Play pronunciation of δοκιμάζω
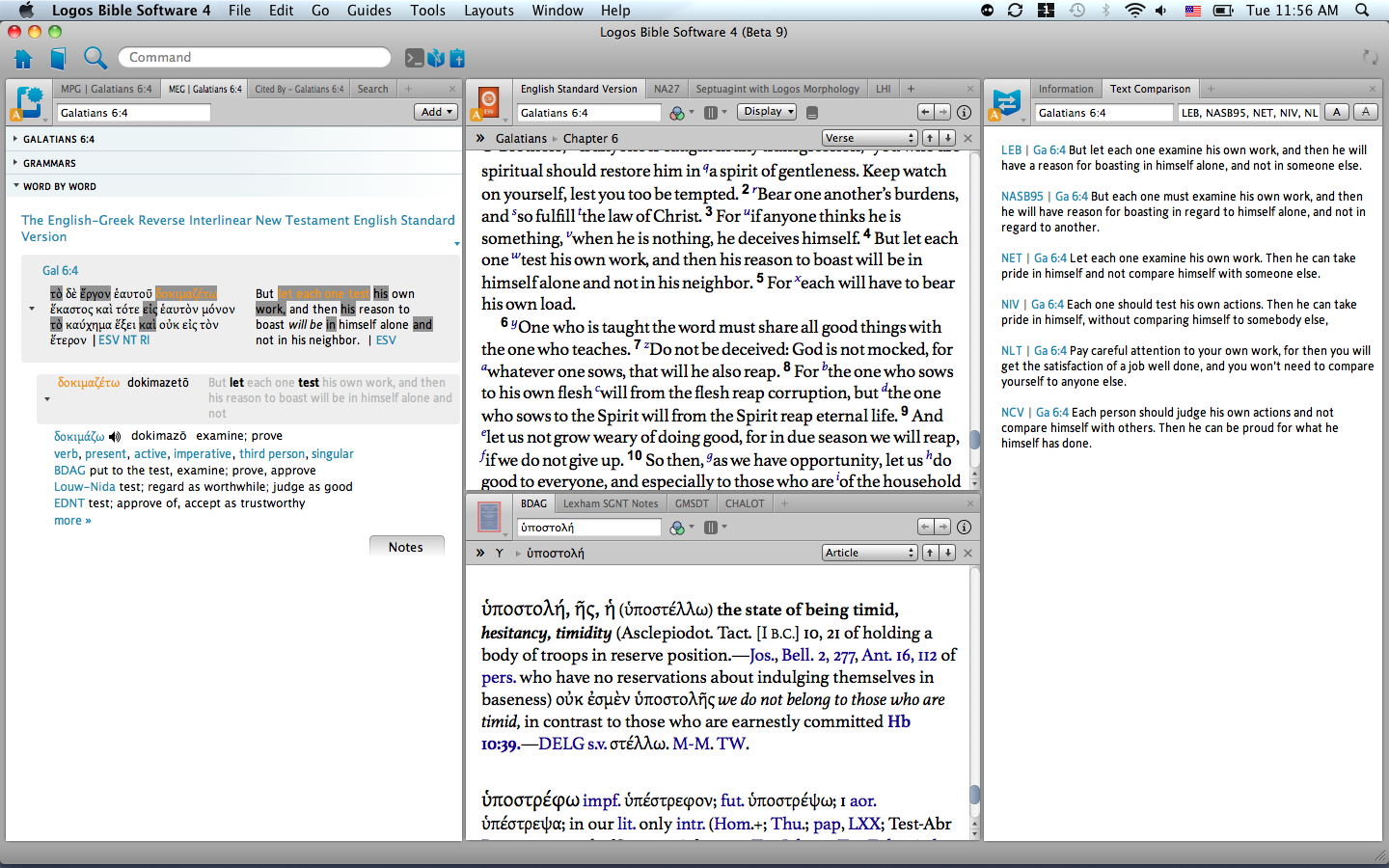 pyautogui.click(x=115, y=437)
